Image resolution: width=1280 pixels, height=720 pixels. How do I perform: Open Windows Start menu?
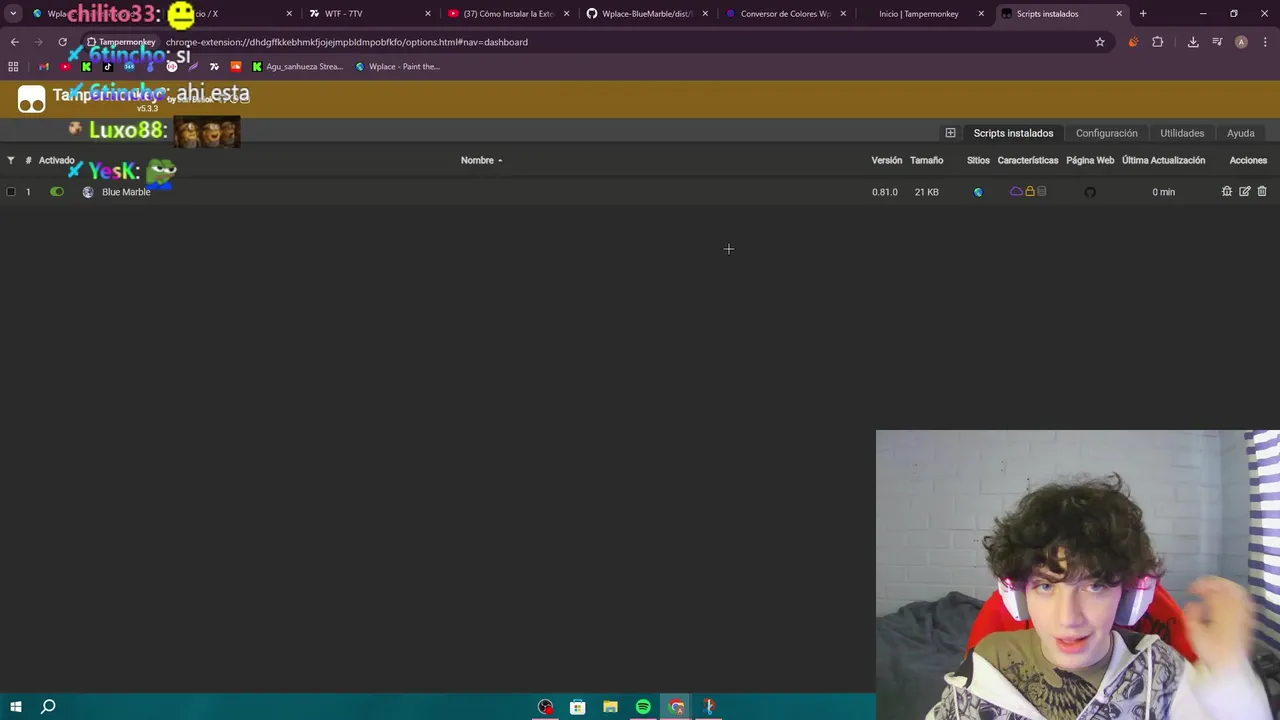click(16, 707)
